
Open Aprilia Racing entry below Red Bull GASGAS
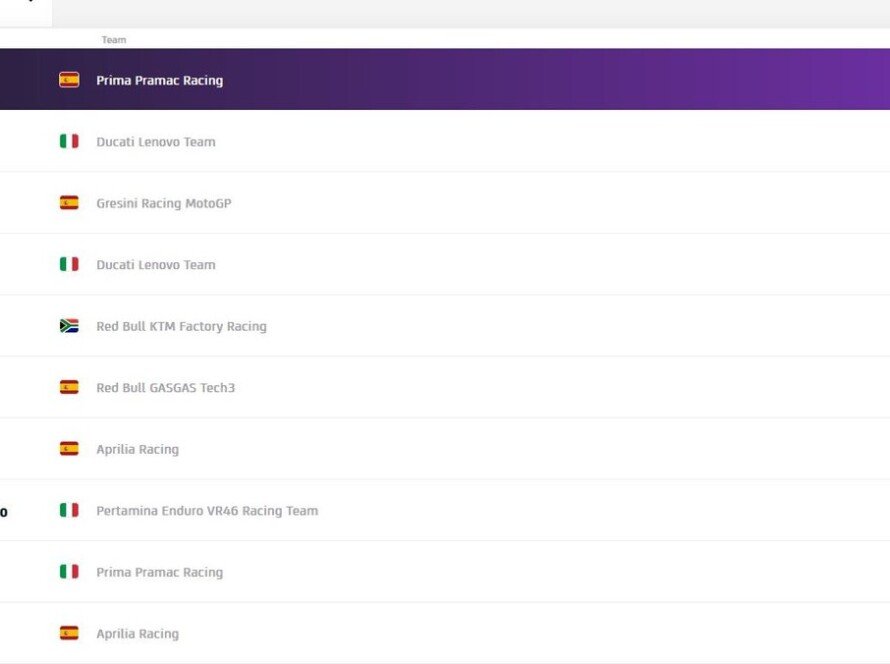(x=137, y=449)
